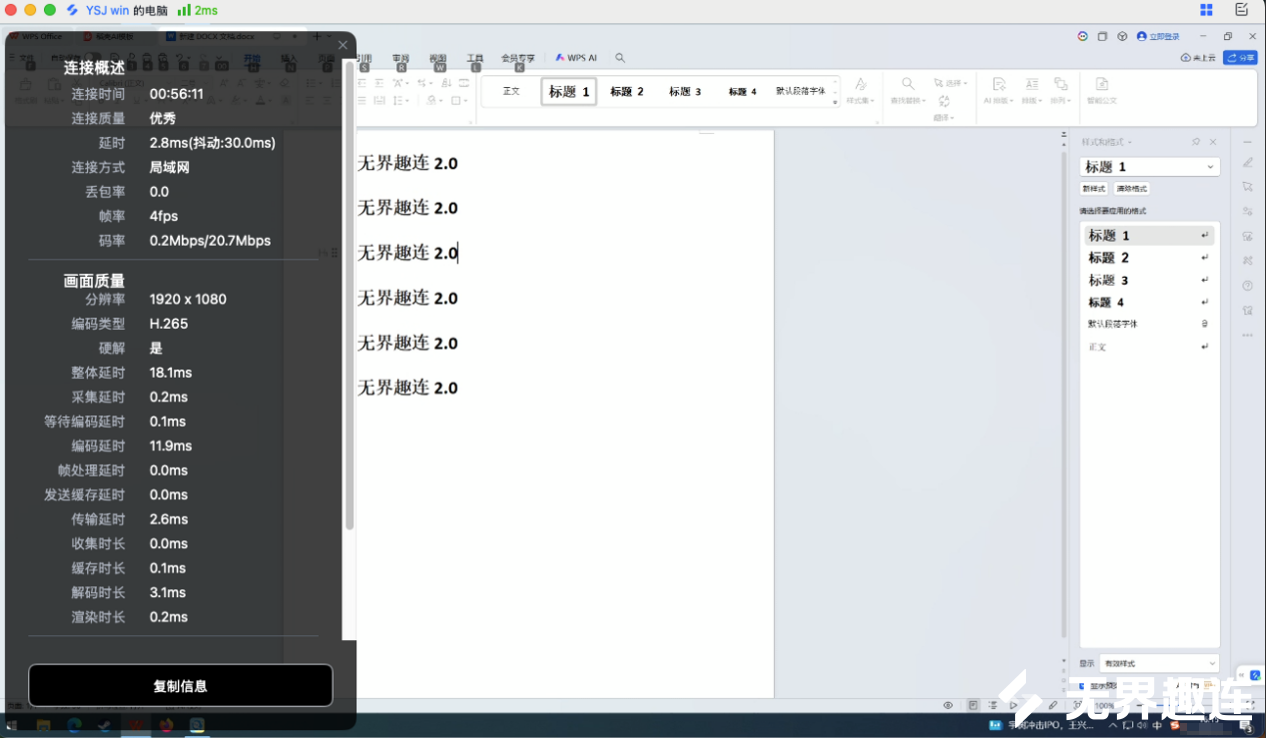Select 默认段落字体 in the style list
The width and height of the screenshot is (1266, 738).
pyautogui.click(x=1149, y=324)
